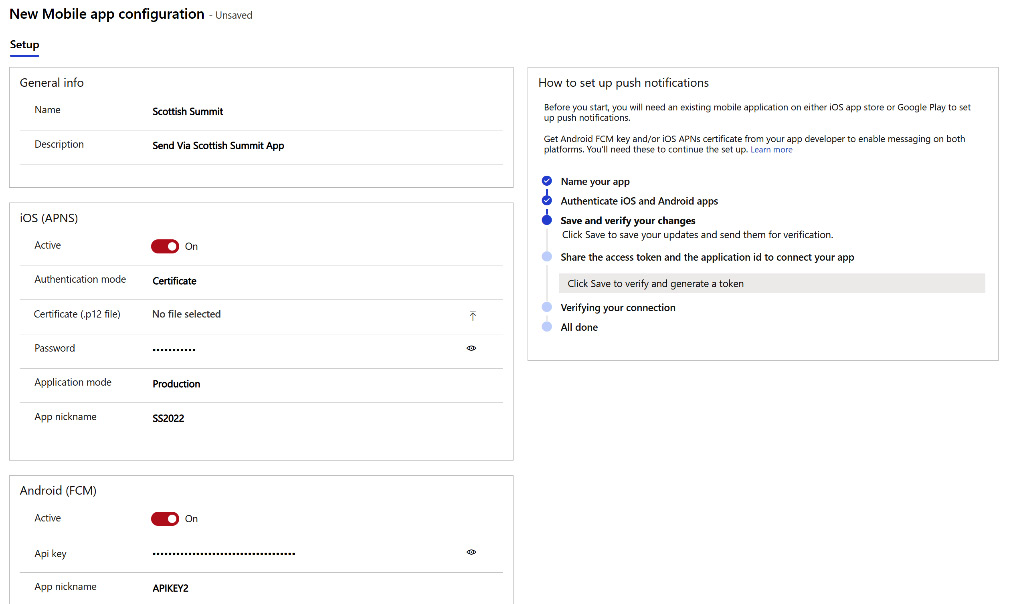Click the Android 'On' toggle label

click(191, 518)
